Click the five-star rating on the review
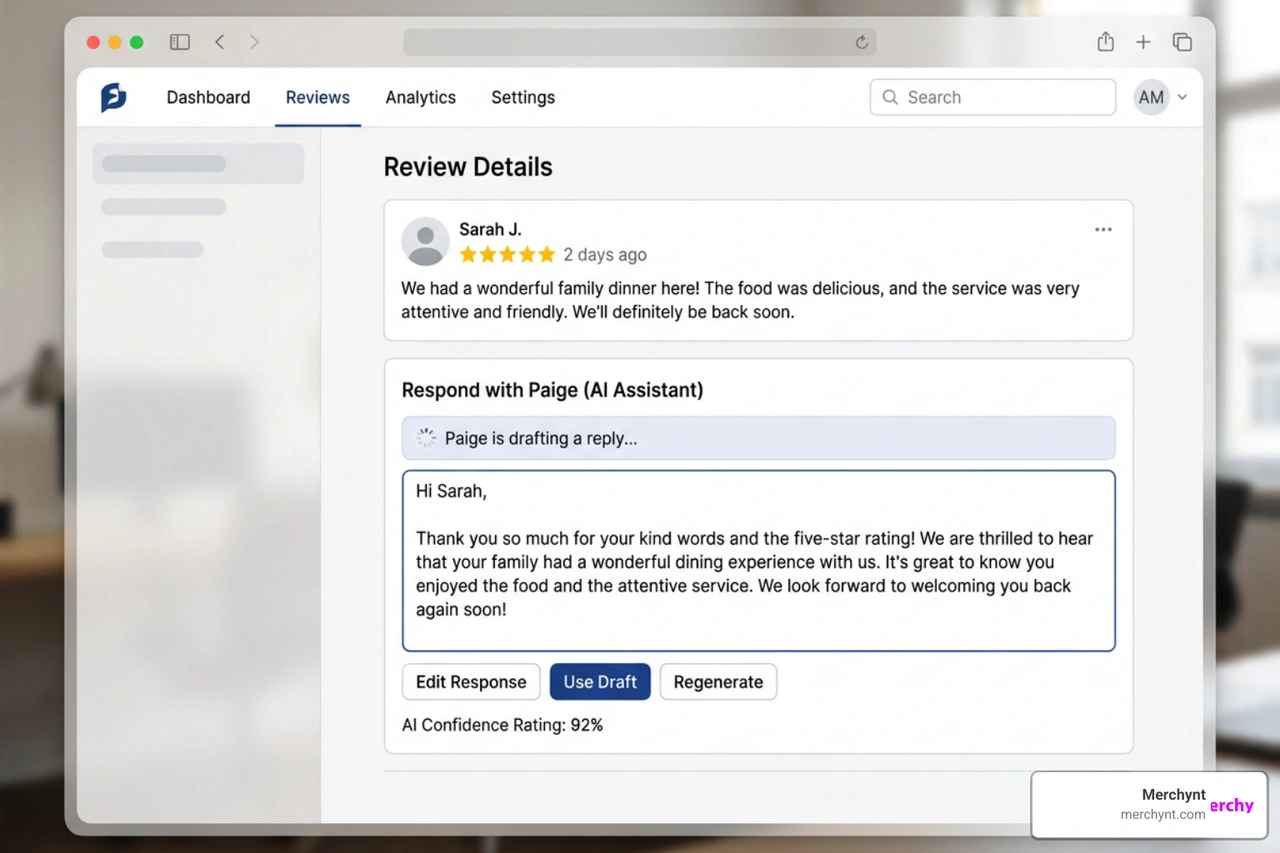1280x853 pixels. [507, 254]
